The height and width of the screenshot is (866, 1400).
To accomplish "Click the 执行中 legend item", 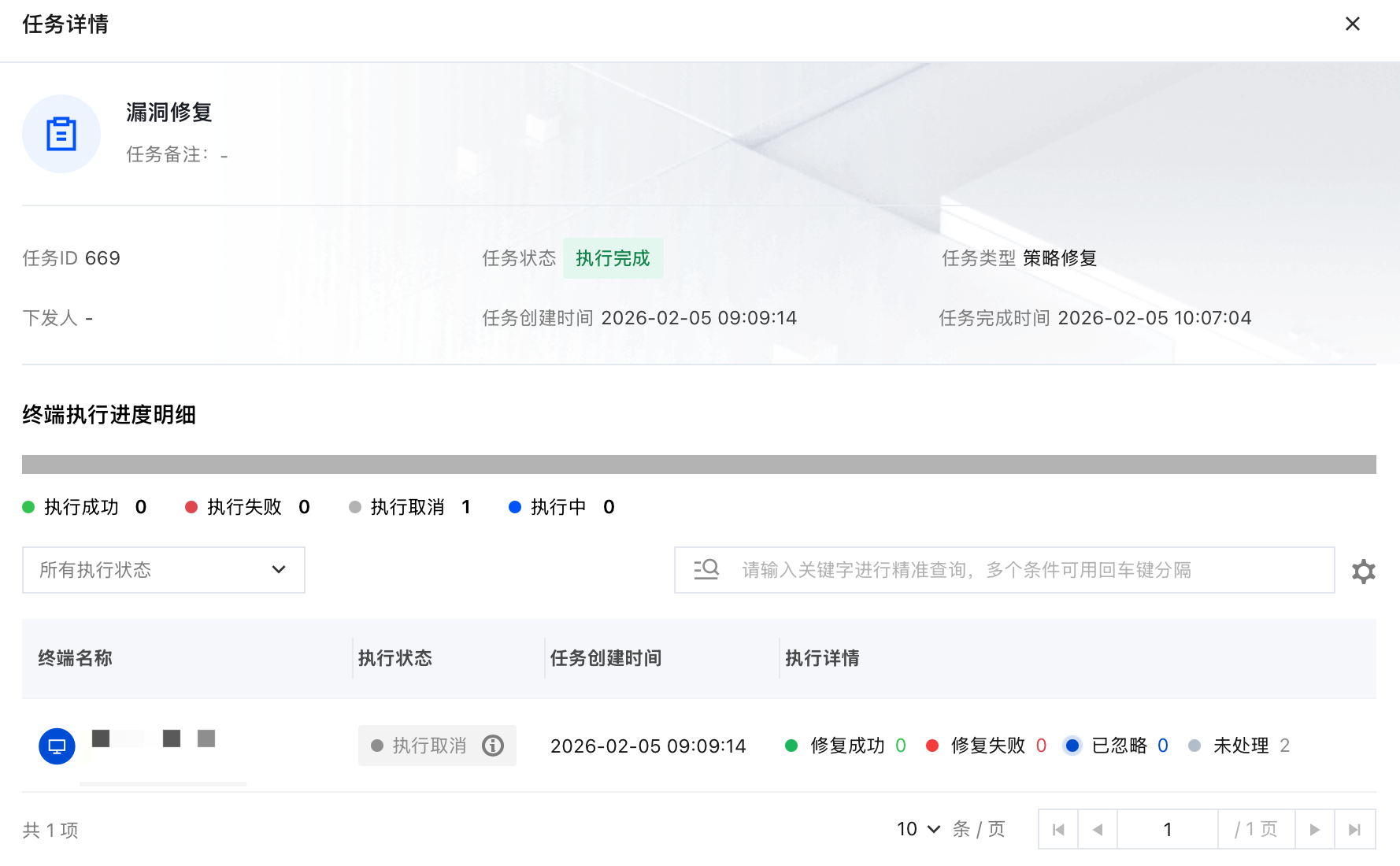I will (561, 507).
